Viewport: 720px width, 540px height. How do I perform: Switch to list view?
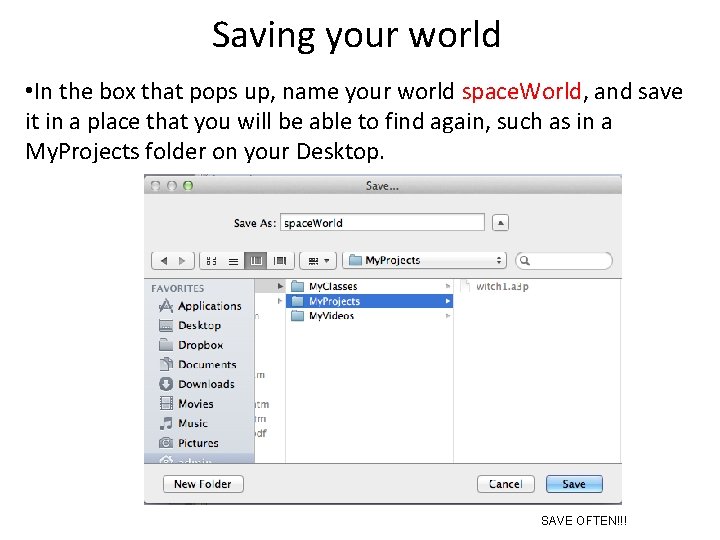point(233,261)
